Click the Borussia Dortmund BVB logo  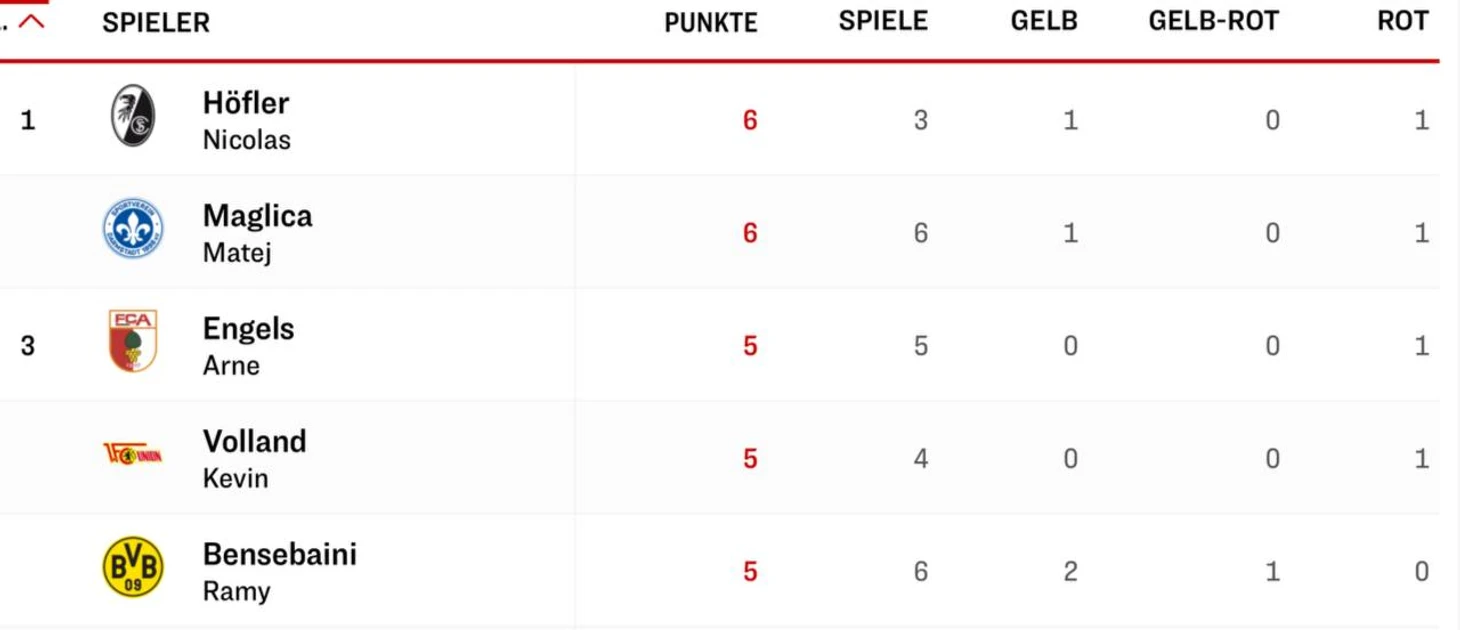pyautogui.click(x=133, y=567)
